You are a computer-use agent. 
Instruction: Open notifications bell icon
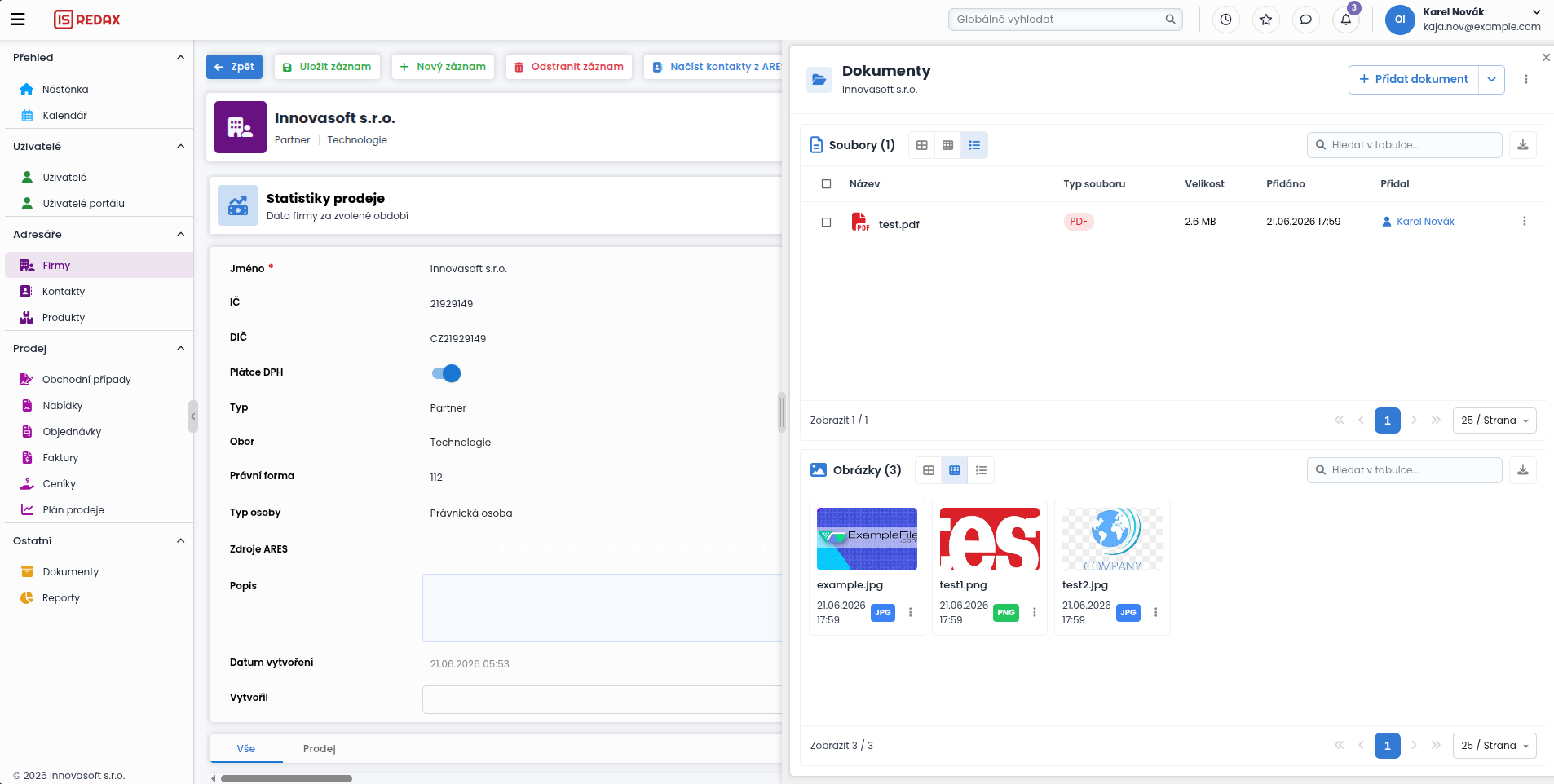coord(1345,20)
